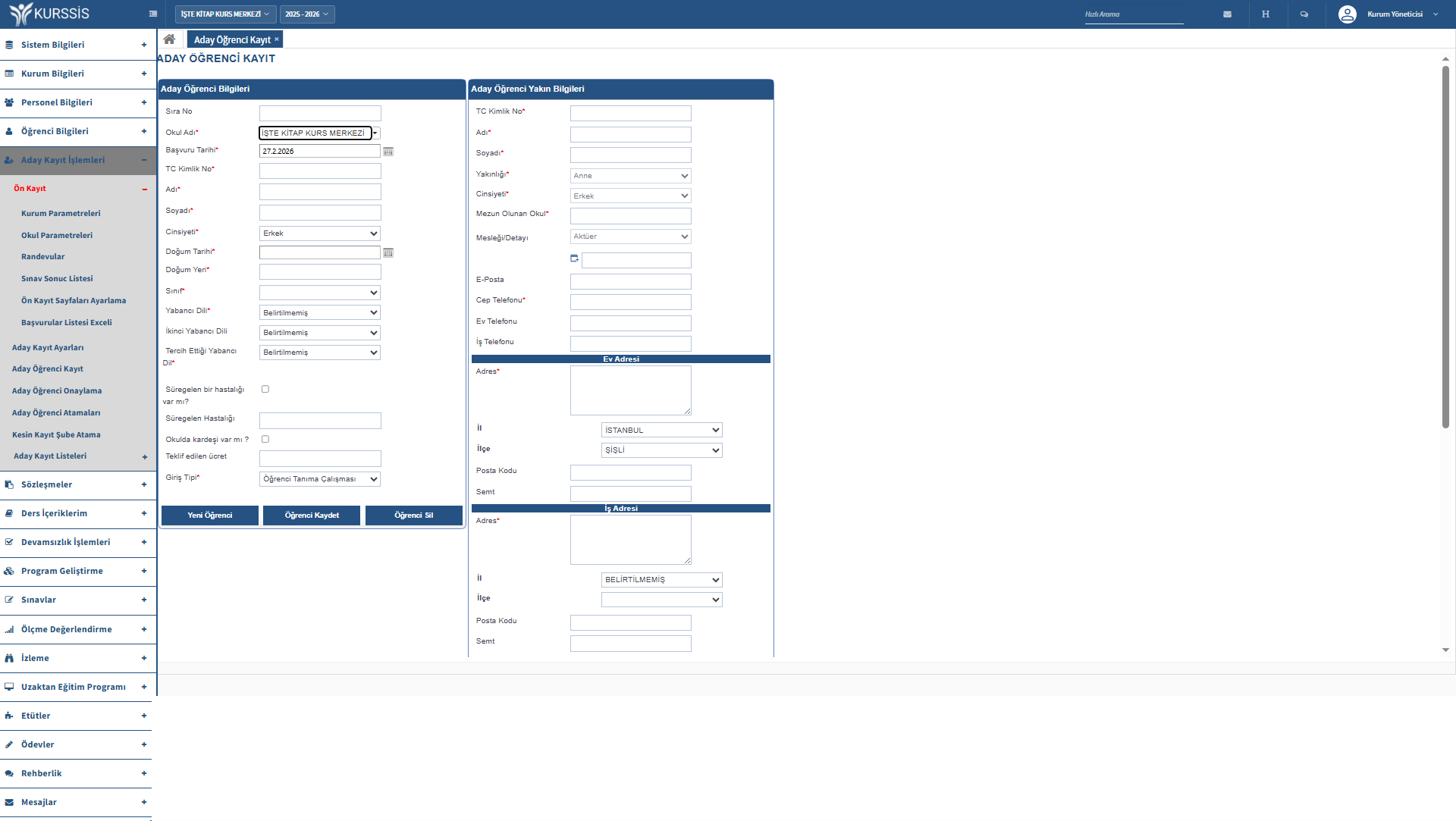Close the Aday Öğrenci Kayıt tab

pos(277,39)
